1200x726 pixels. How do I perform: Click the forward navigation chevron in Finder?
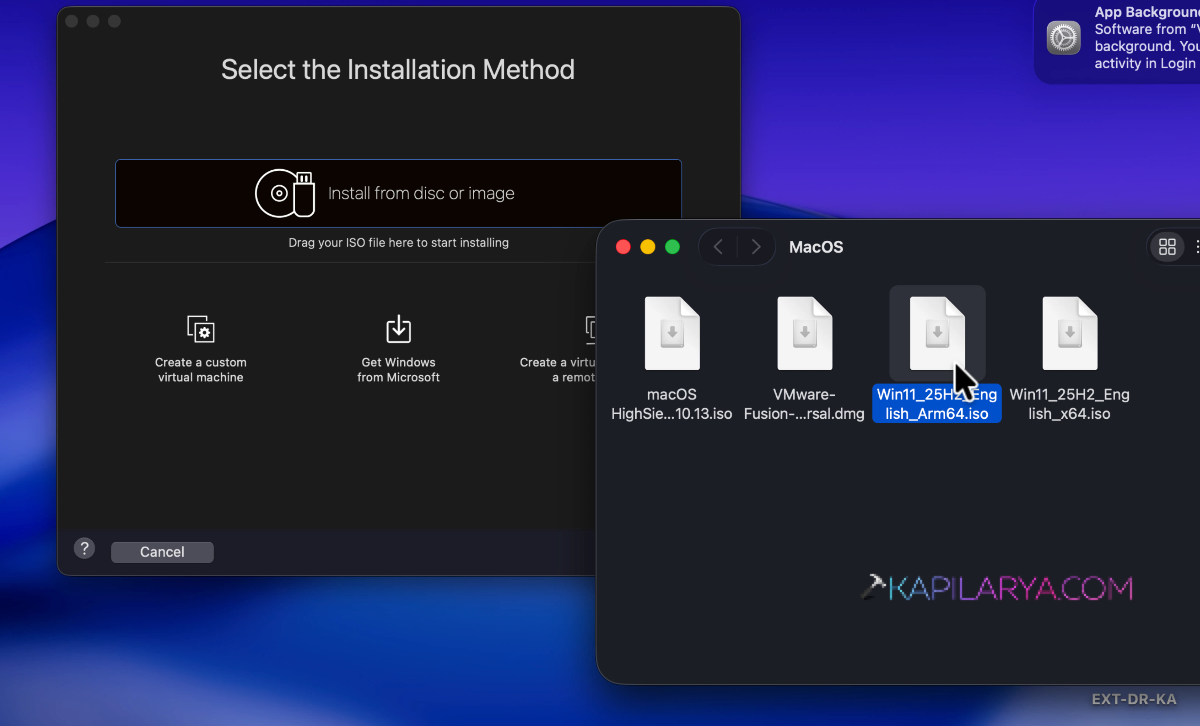click(x=756, y=246)
